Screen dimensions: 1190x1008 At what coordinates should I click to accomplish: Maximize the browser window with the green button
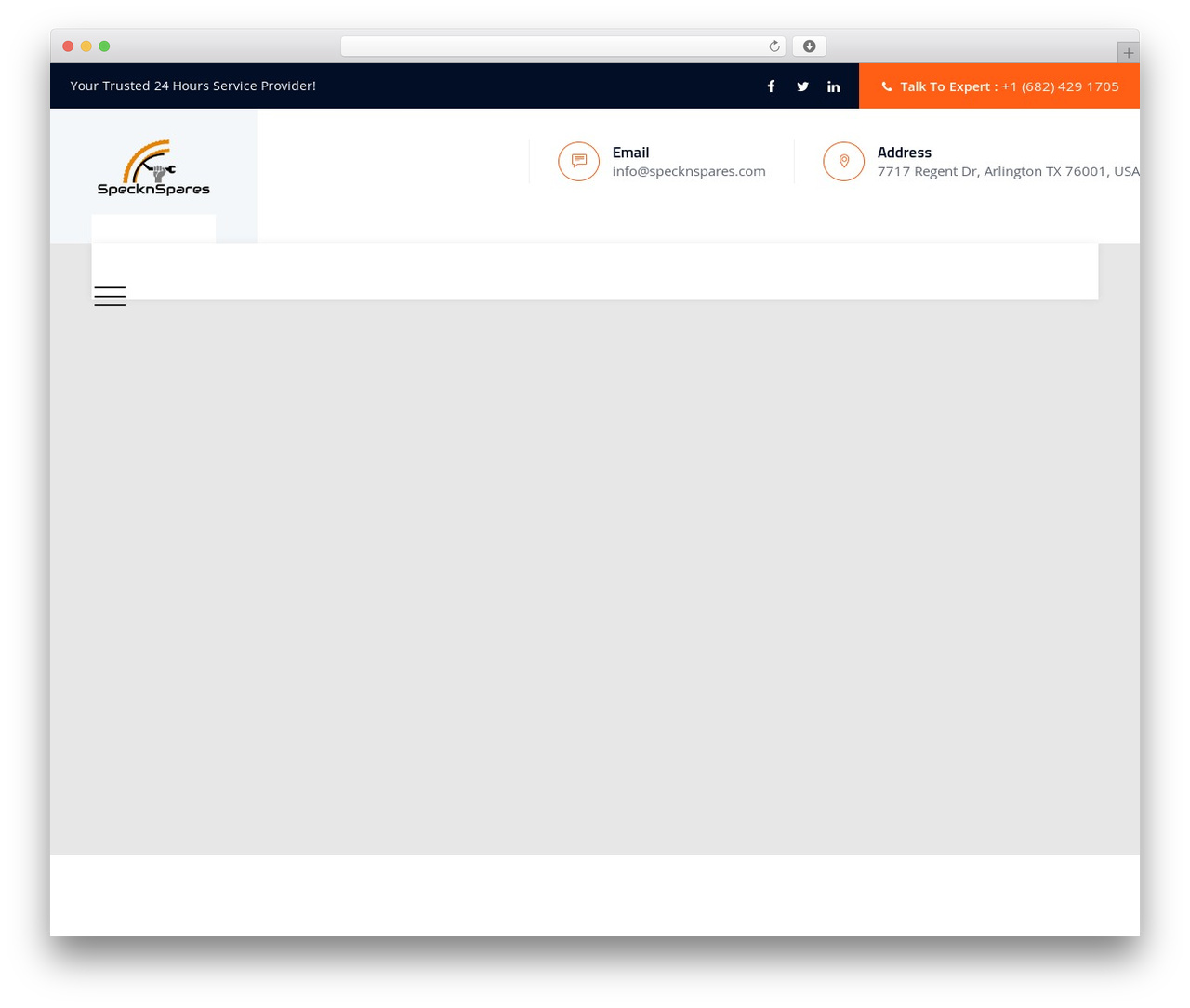tap(104, 46)
